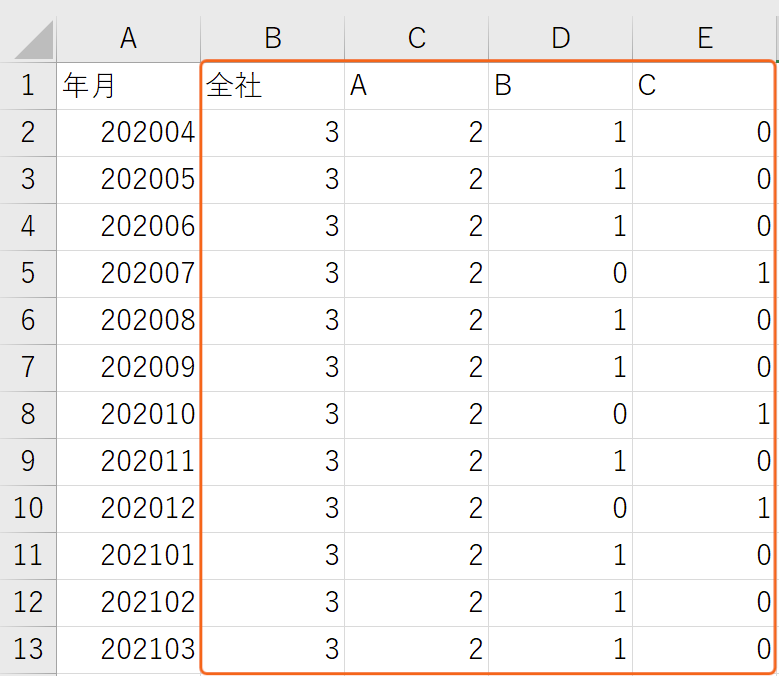The height and width of the screenshot is (676, 779).
Task: Select column E header
Action: click(x=705, y=39)
